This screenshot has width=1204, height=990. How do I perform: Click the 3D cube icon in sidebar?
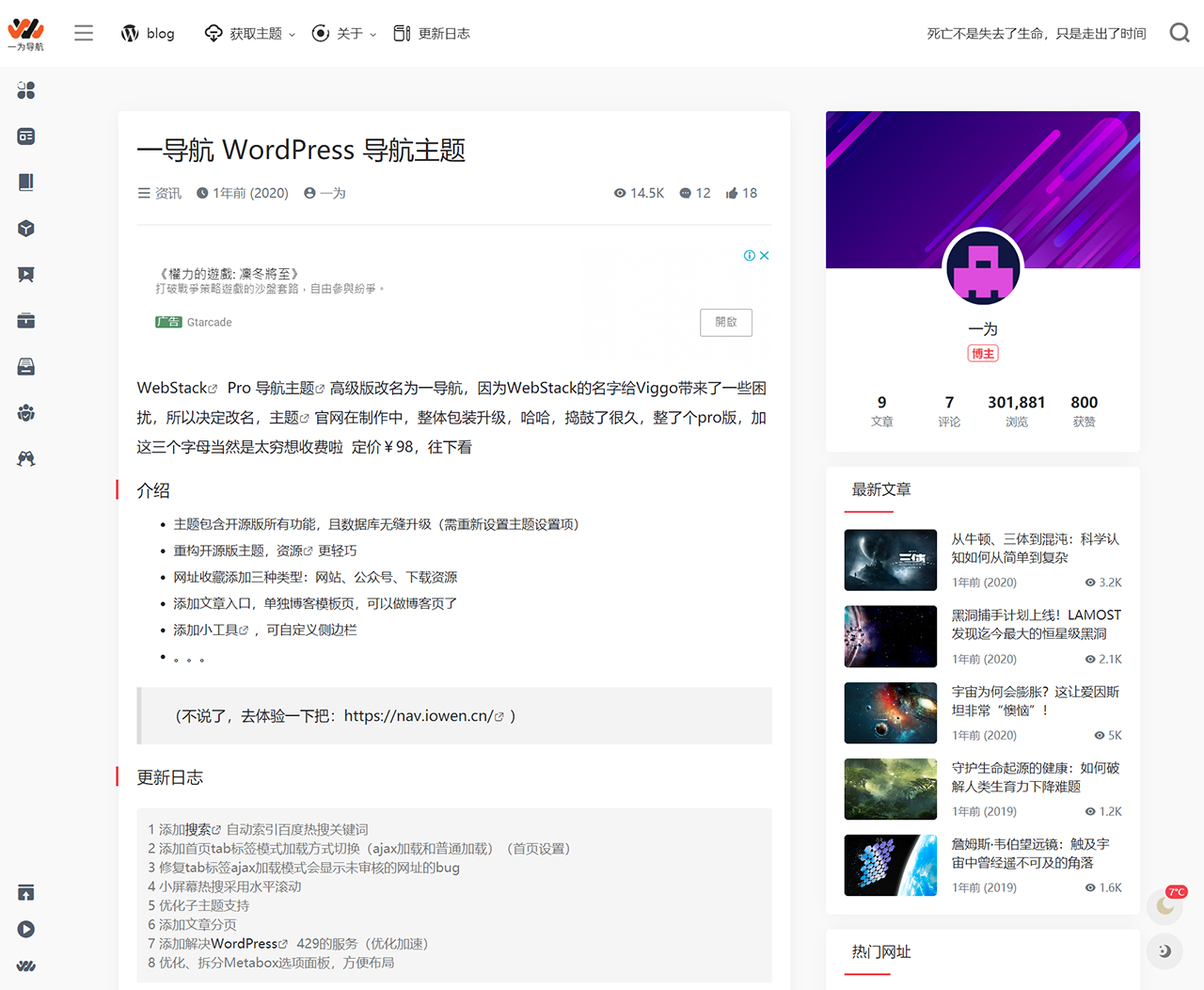point(25,228)
